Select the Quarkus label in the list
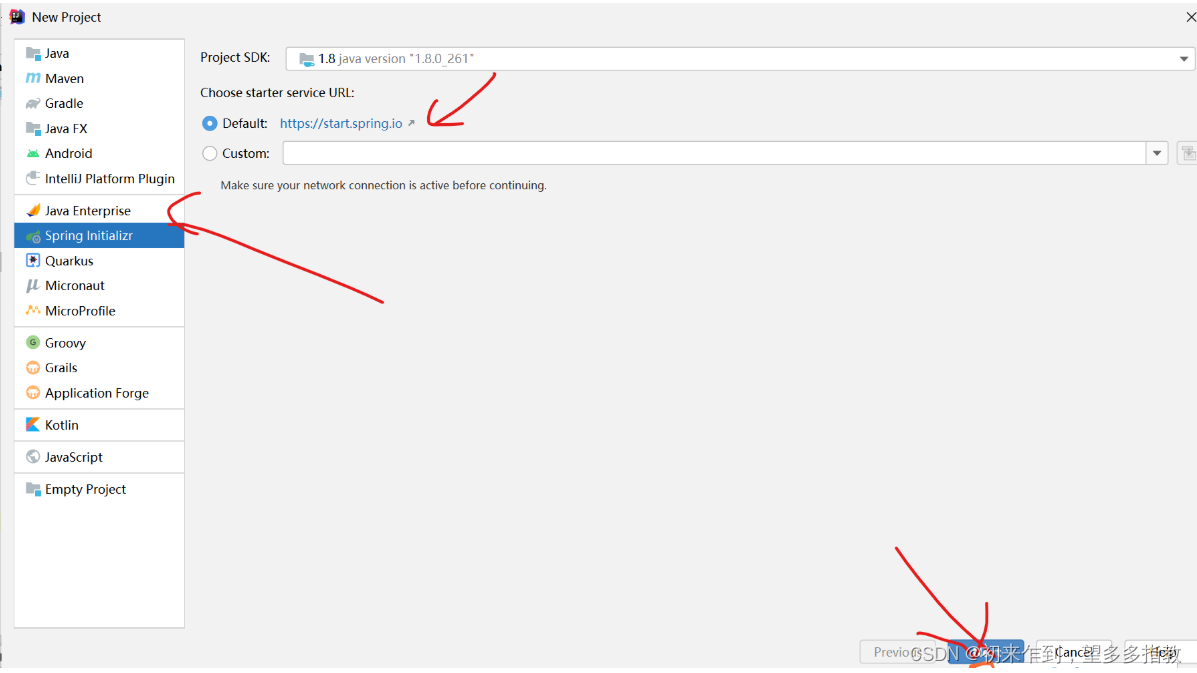The height and width of the screenshot is (673, 1197). (69, 261)
